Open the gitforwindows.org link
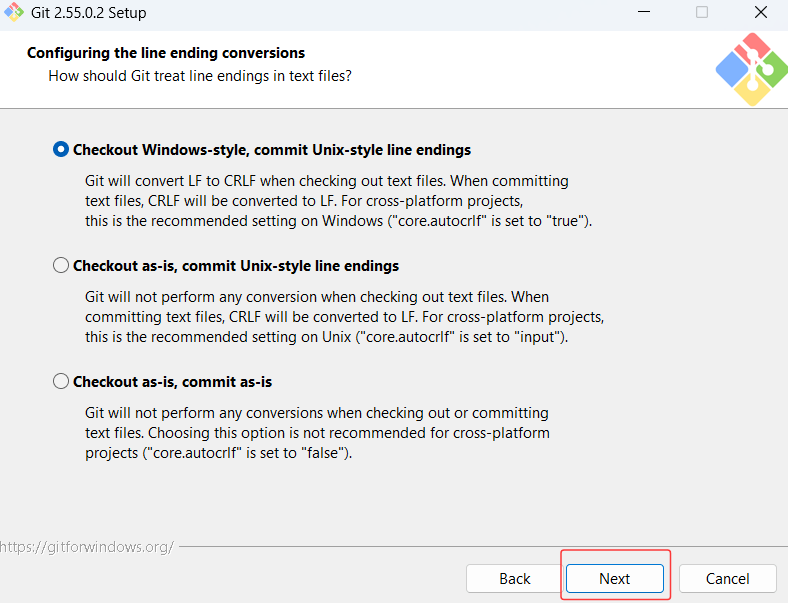 [86, 547]
